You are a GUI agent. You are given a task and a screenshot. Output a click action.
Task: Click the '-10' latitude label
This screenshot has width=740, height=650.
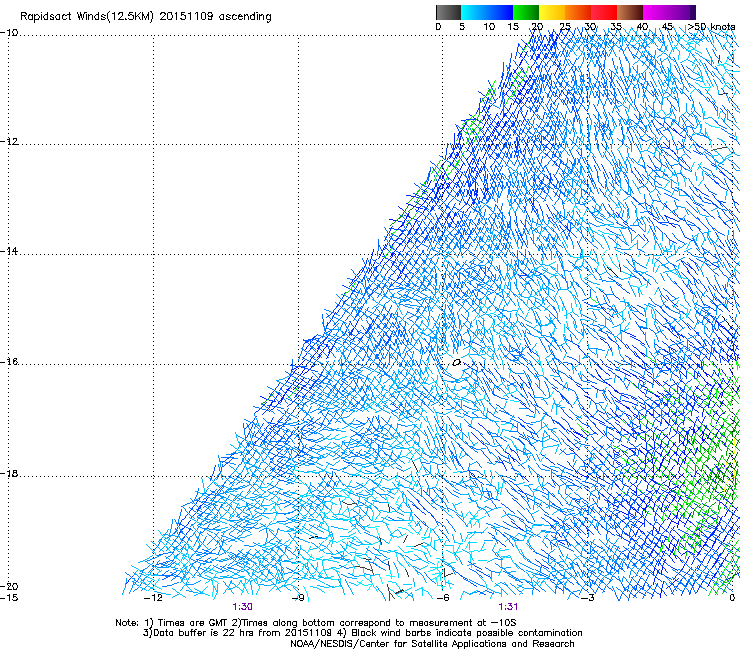9,32
